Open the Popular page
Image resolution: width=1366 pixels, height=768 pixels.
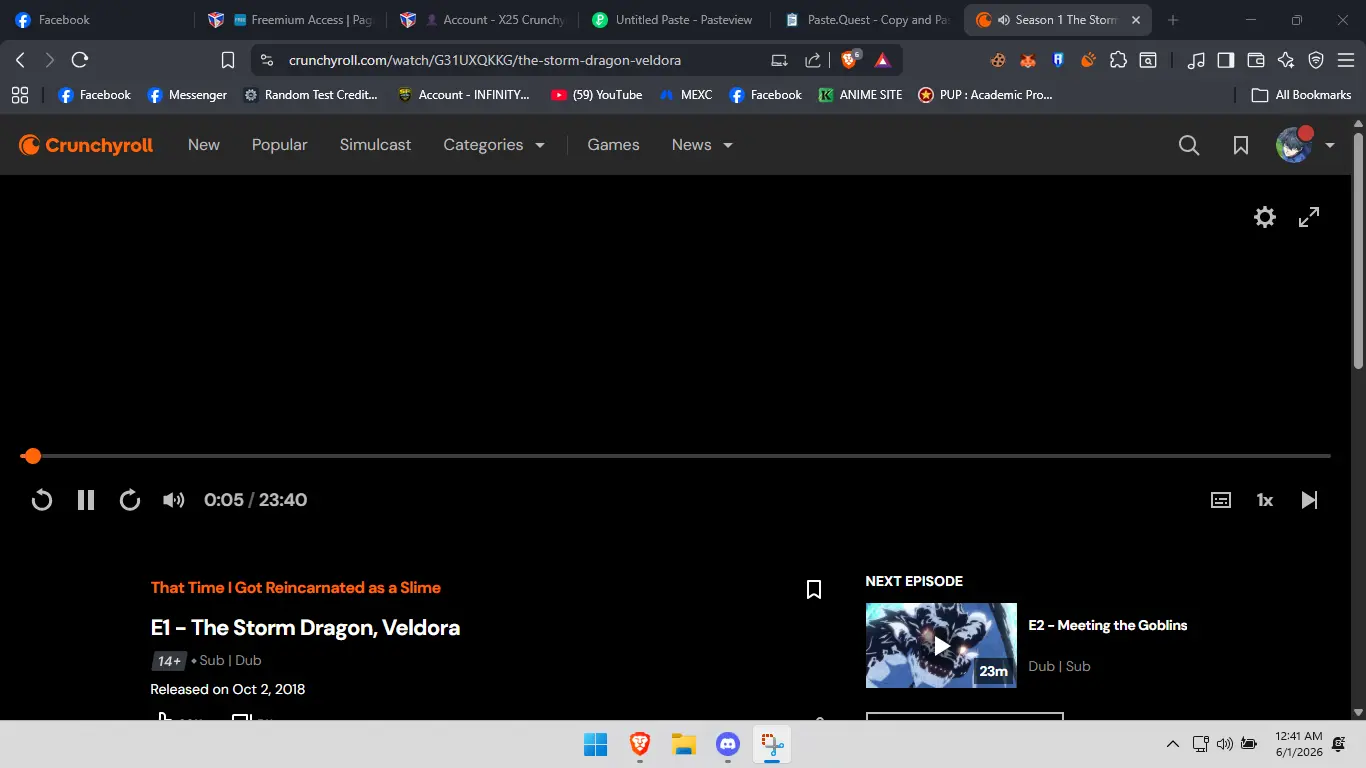point(280,145)
